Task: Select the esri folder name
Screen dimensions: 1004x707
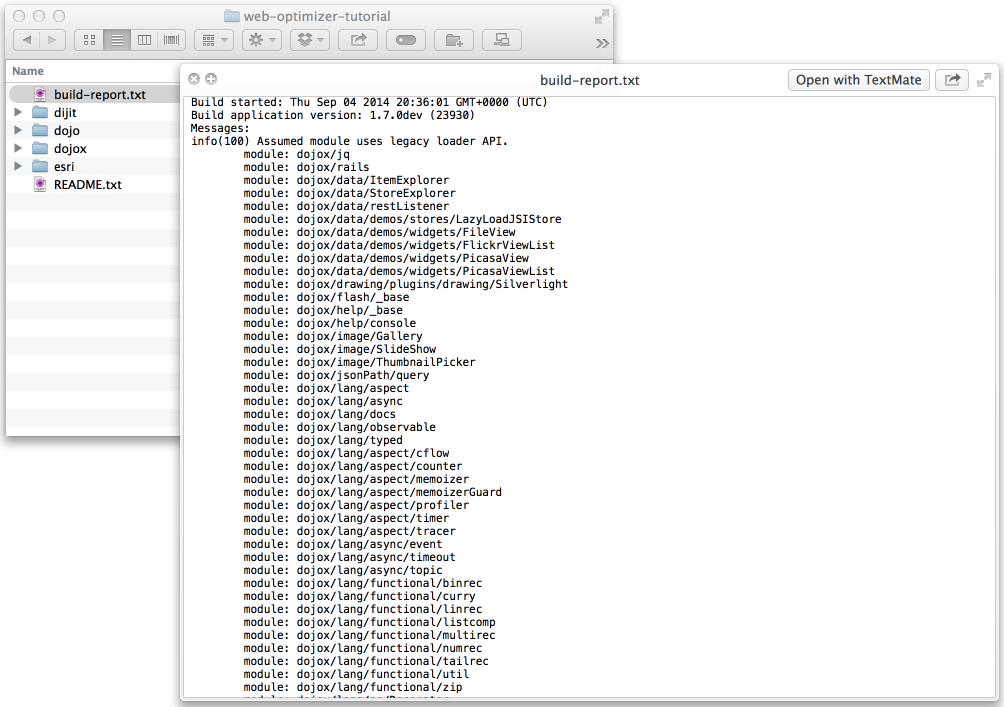Action: (64, 167)
